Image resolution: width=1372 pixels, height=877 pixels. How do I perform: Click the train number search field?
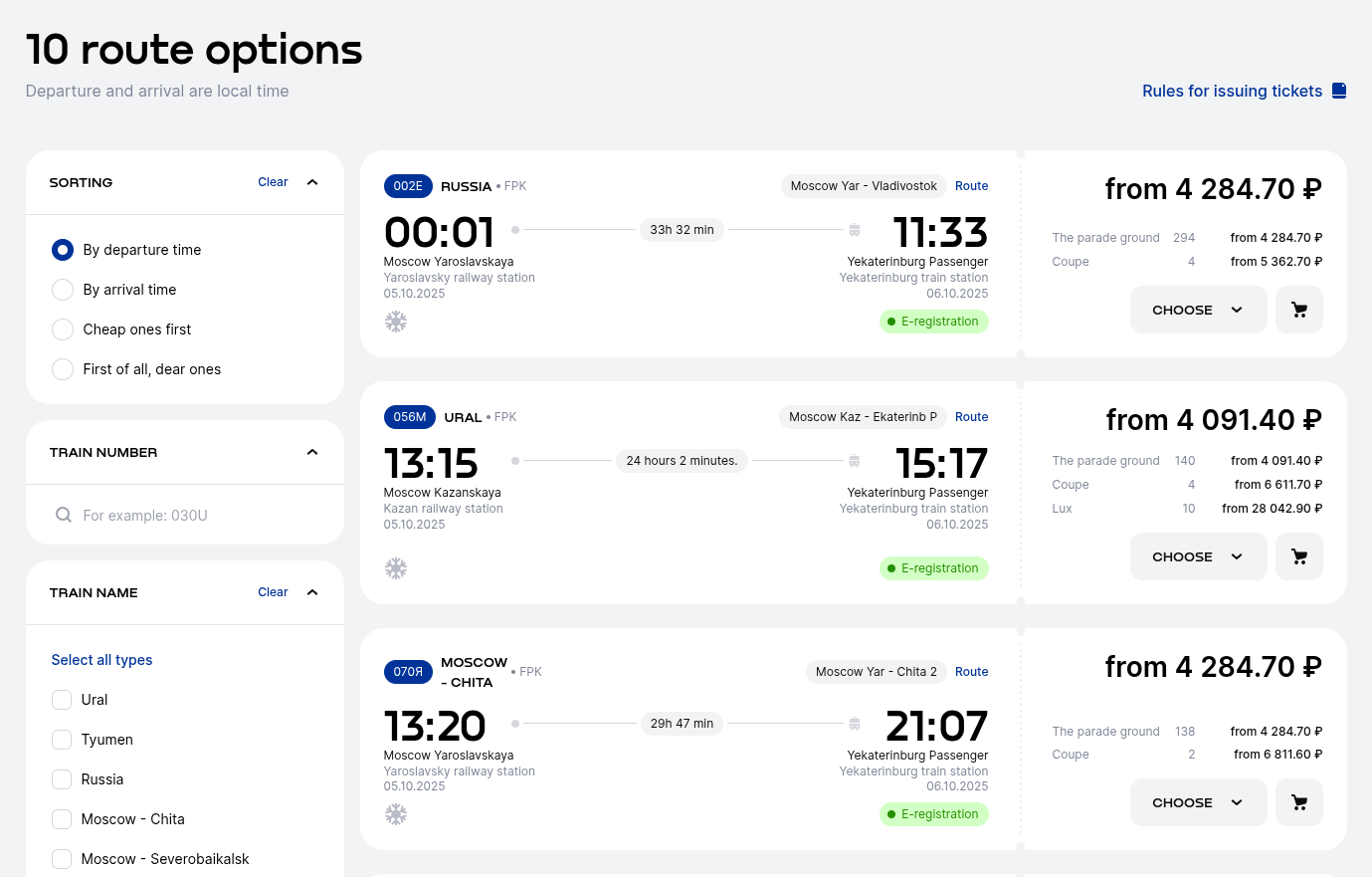pos(189,516)
